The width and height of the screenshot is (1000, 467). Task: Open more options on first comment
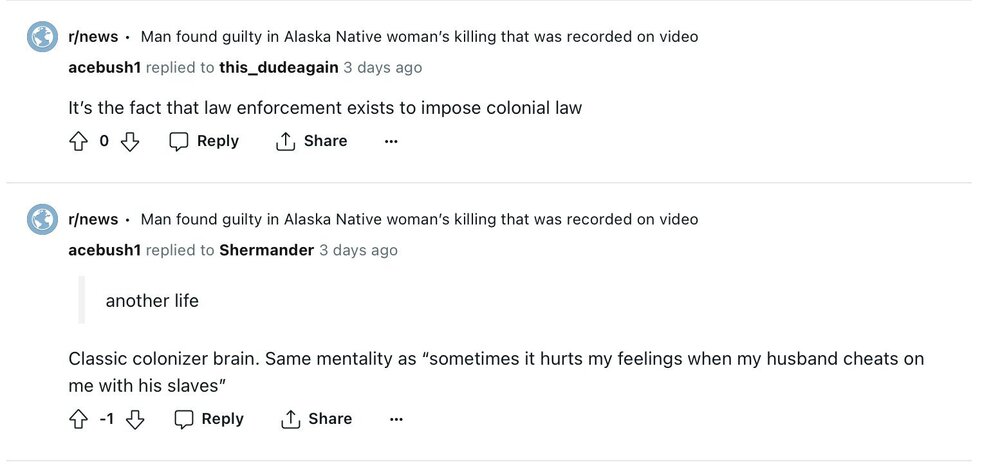391,142
